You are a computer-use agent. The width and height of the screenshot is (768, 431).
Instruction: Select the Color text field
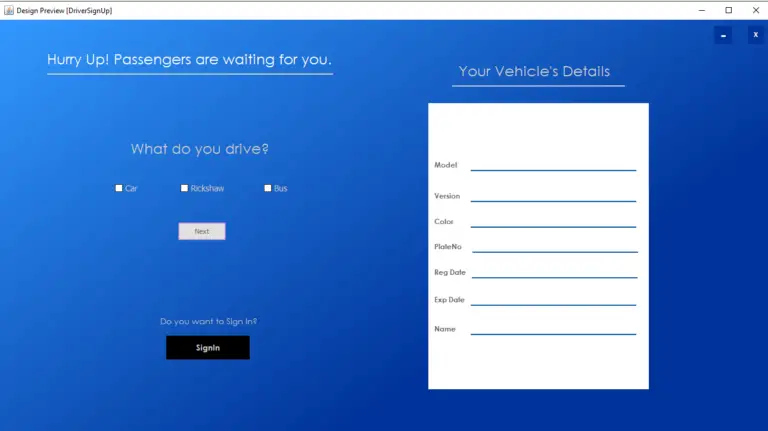tap(553, 221)
